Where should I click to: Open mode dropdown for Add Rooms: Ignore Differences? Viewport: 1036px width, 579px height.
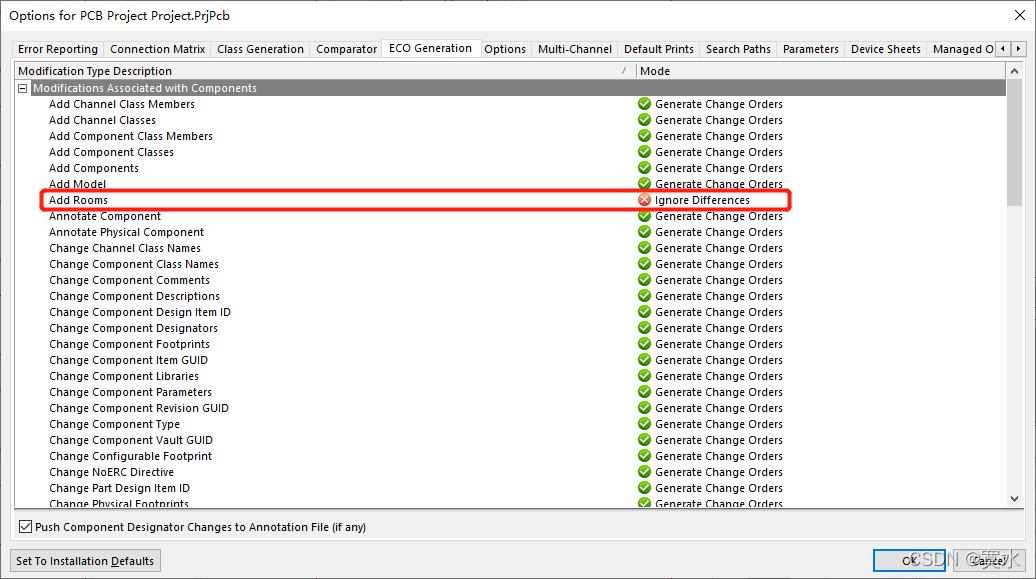point(702,200)
